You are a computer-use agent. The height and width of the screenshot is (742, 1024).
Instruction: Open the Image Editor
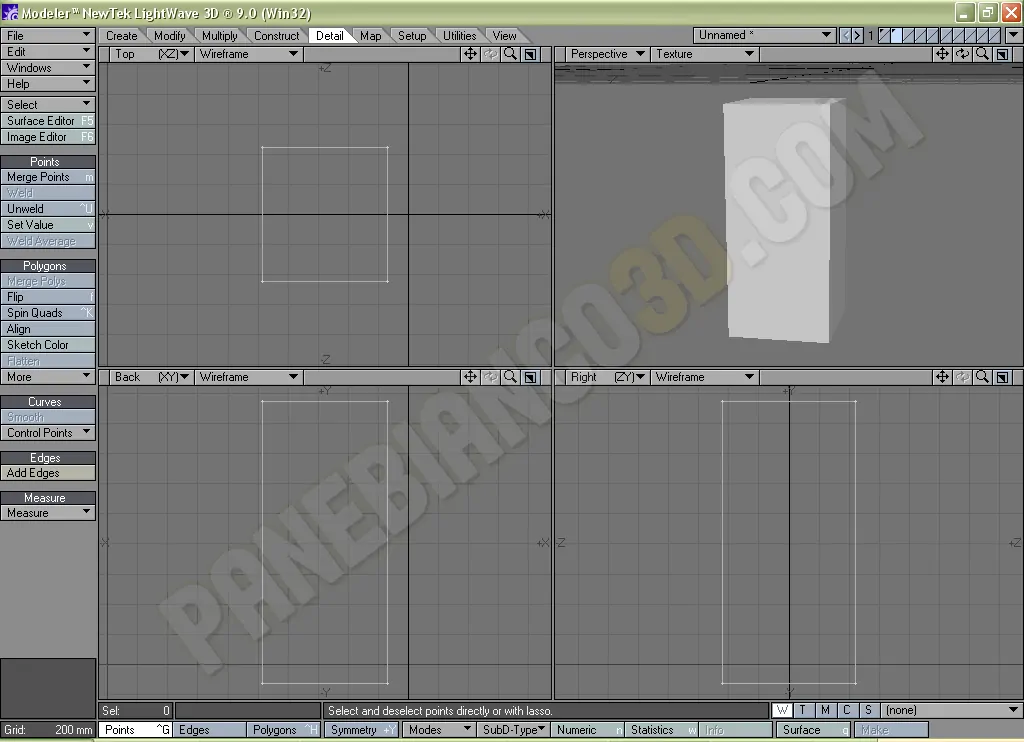coord(48,137)
